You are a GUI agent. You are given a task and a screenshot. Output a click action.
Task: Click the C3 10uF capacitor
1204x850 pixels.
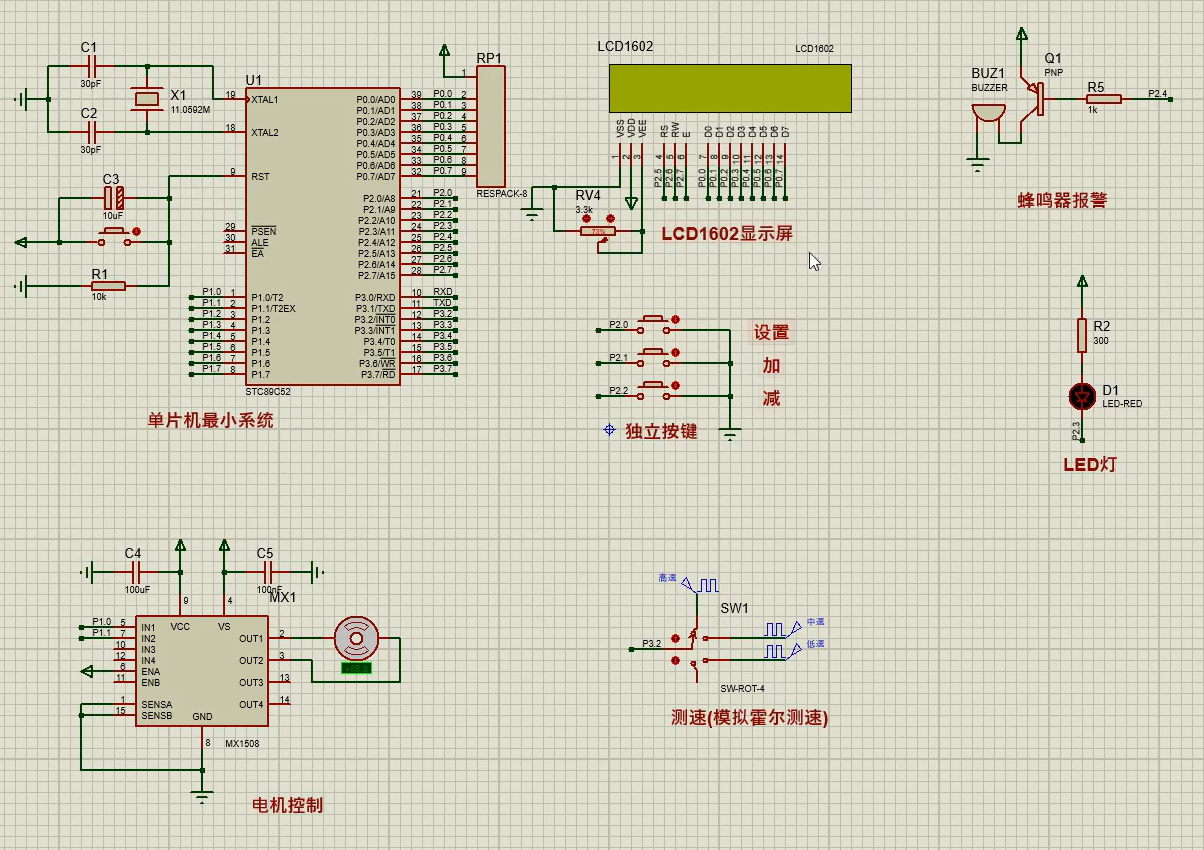point(114,198)
